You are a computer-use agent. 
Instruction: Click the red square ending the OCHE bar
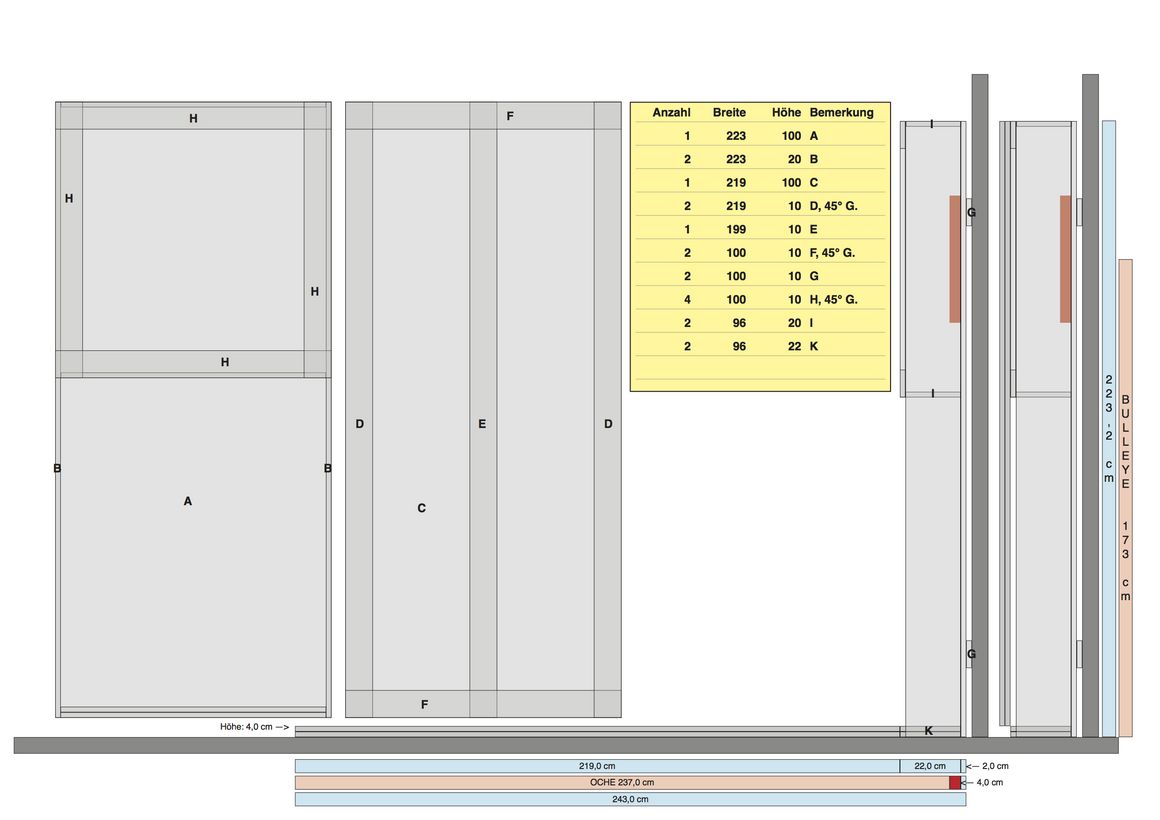955,782
